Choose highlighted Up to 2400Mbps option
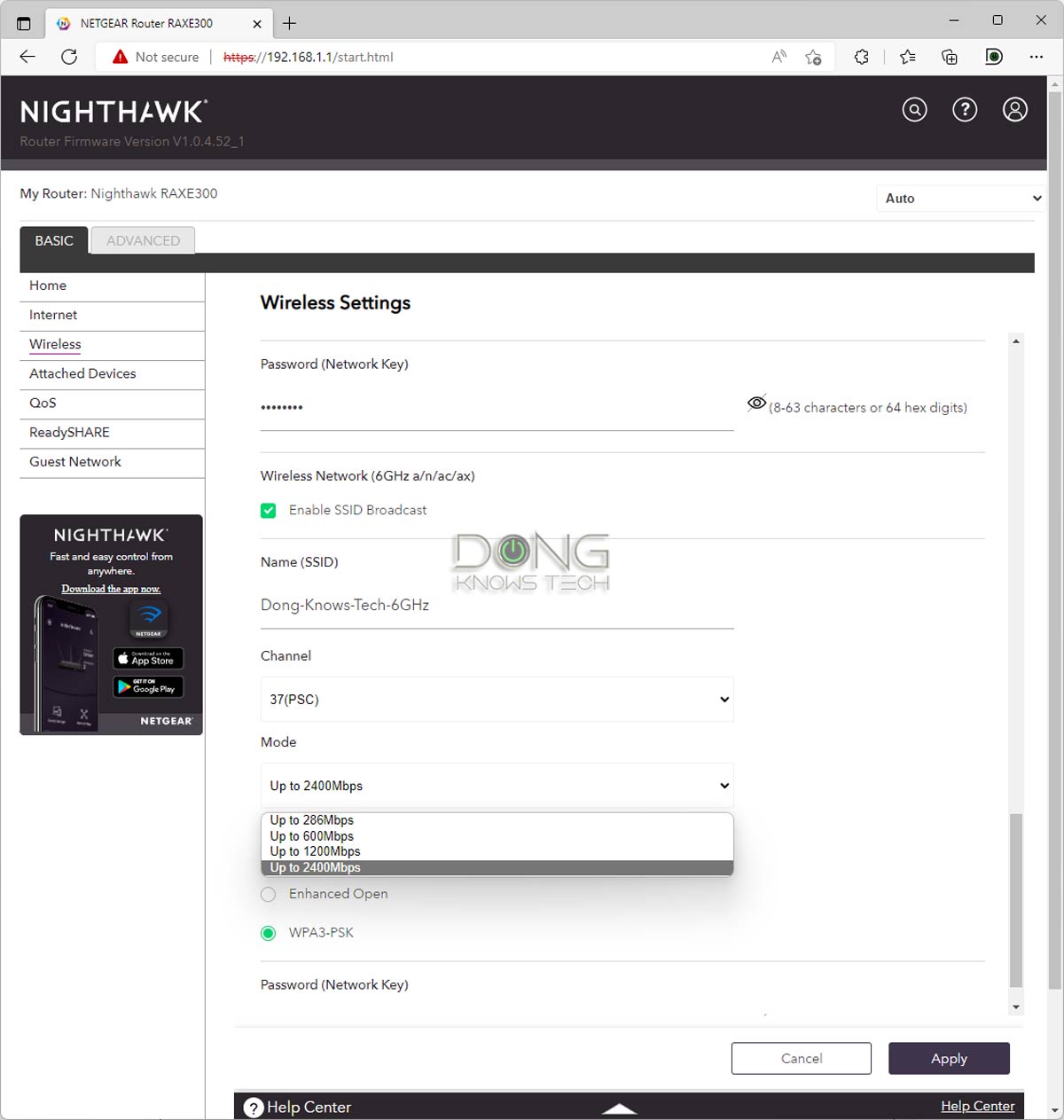Image resolution: width=1064 pixels, height=1120 pixels. point(497,867)
